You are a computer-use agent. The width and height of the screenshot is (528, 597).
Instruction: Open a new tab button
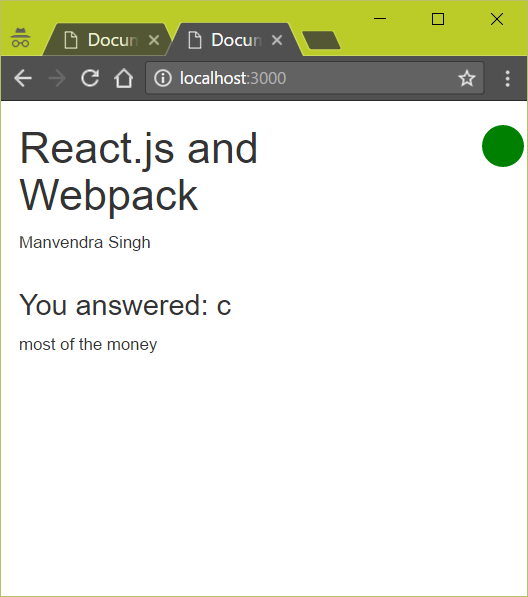[x=321, y=40]
